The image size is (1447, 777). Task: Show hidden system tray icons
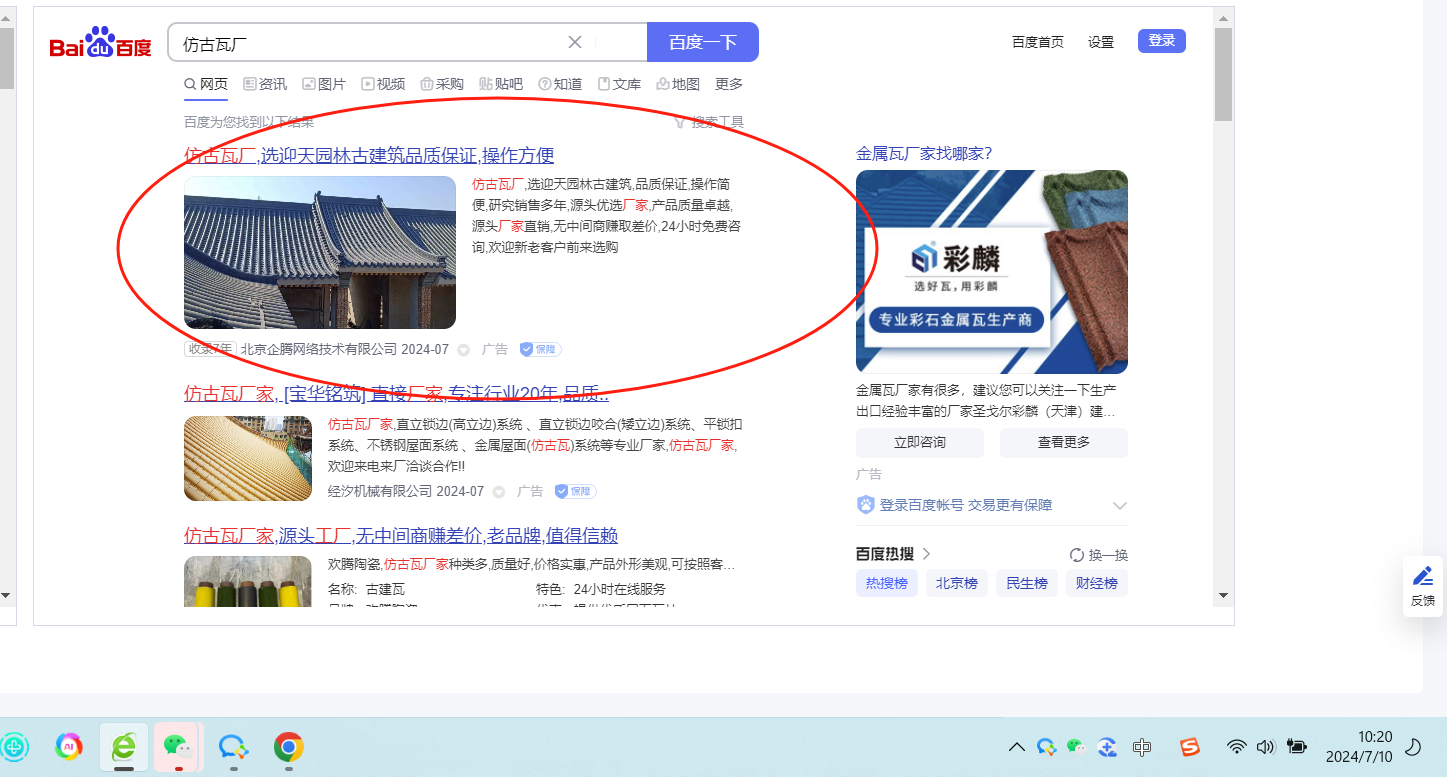coord(1017,747)
